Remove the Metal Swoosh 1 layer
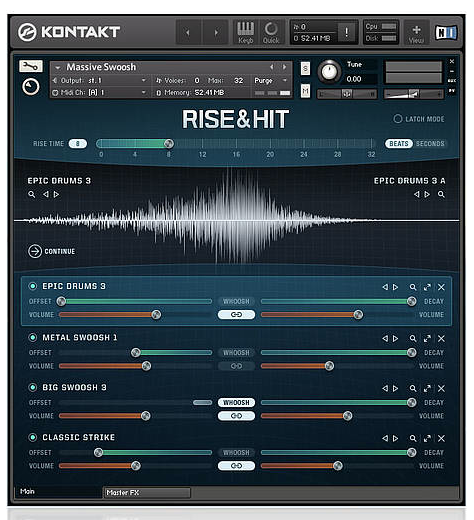The image size is (474, 520). coord(441,338)
